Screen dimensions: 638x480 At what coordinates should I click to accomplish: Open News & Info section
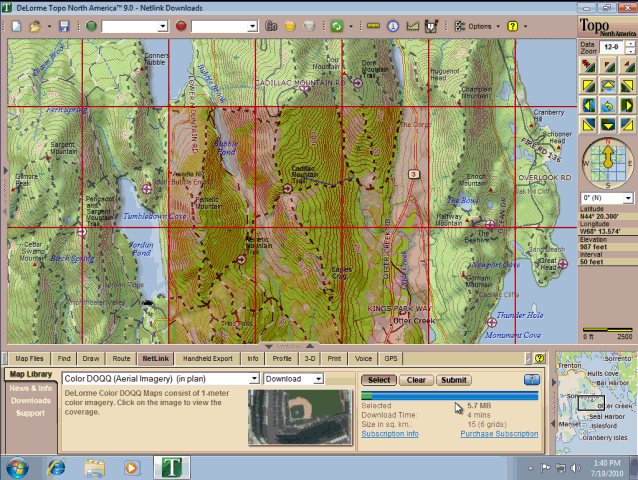(x=31, y=388)
